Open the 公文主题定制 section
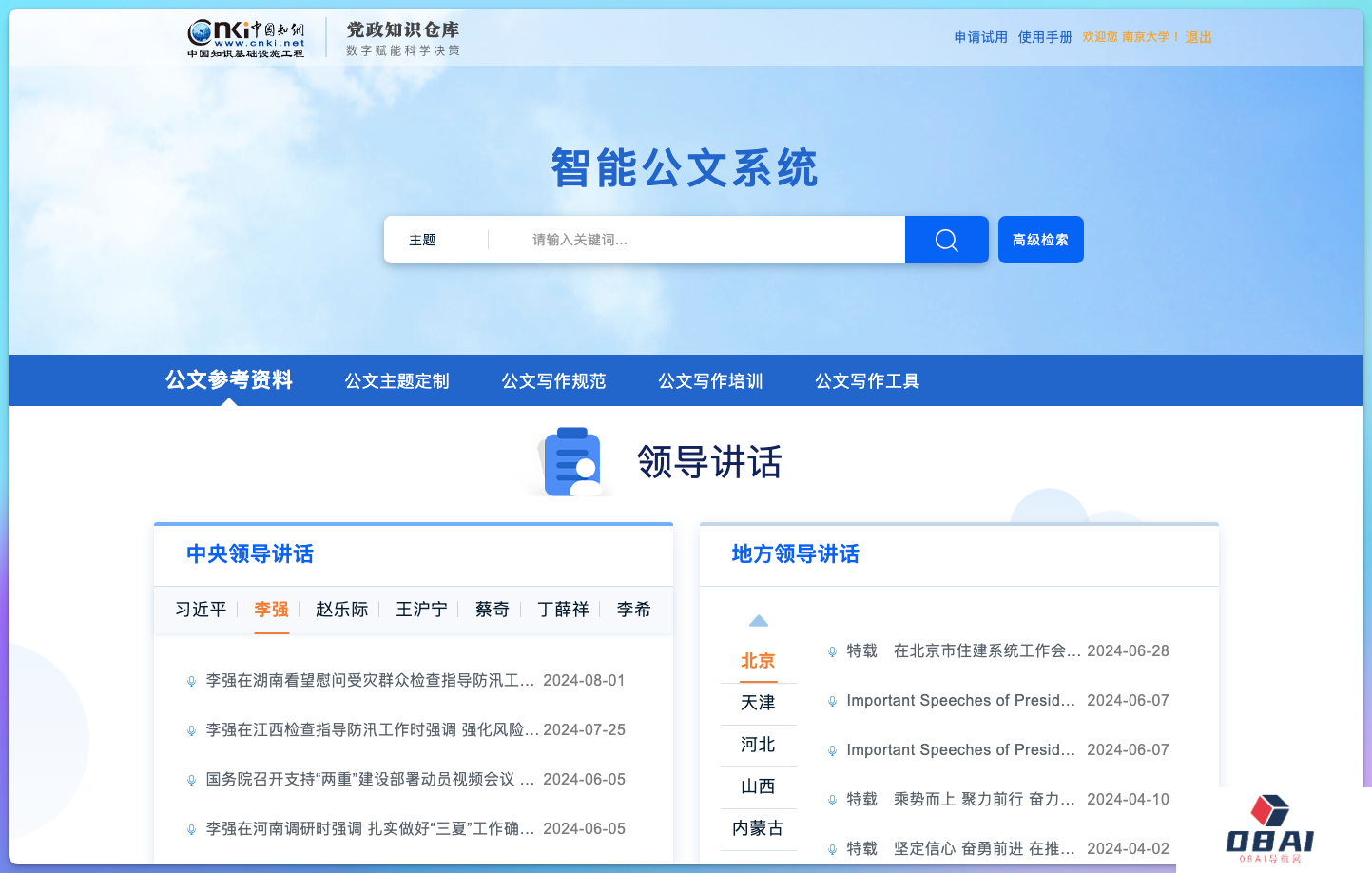The height and width of the screenshot is (873, 1372). 396,380
